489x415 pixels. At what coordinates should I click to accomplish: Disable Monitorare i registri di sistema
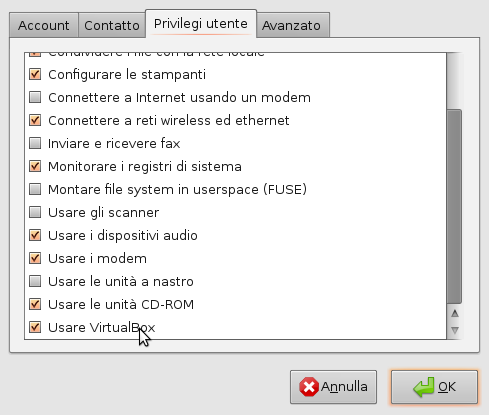click(x=35, y=166)
